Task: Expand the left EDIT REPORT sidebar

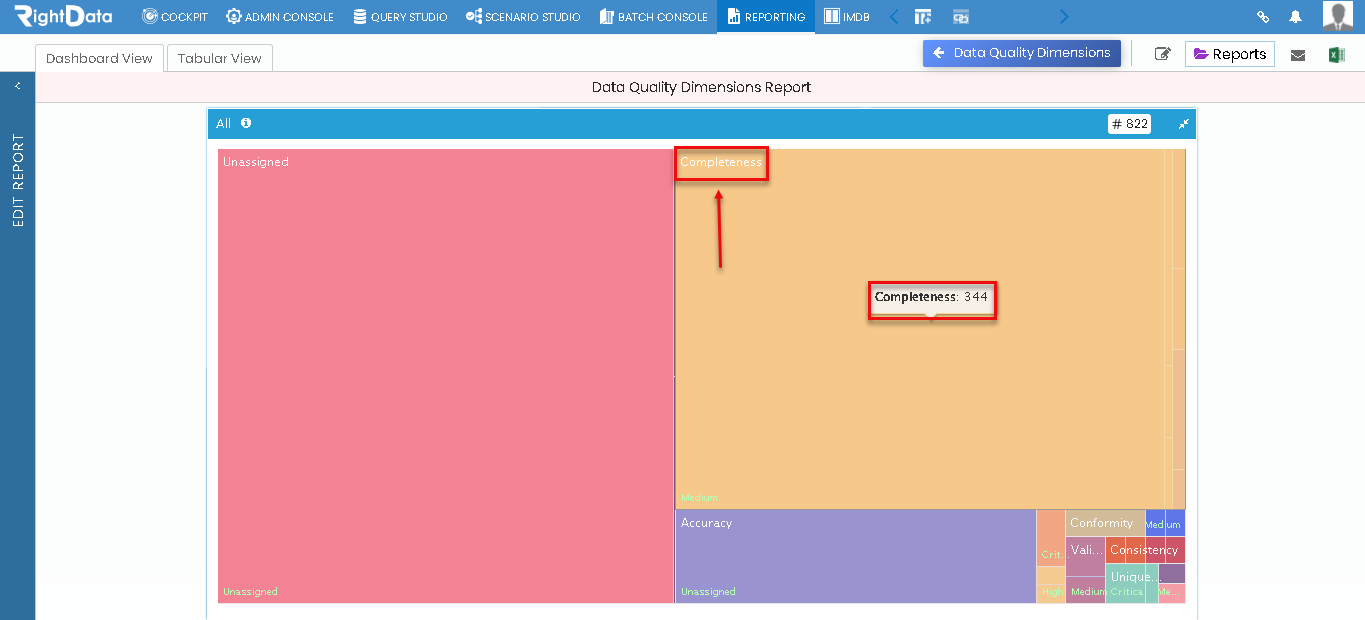Action: tap(17, 85)
